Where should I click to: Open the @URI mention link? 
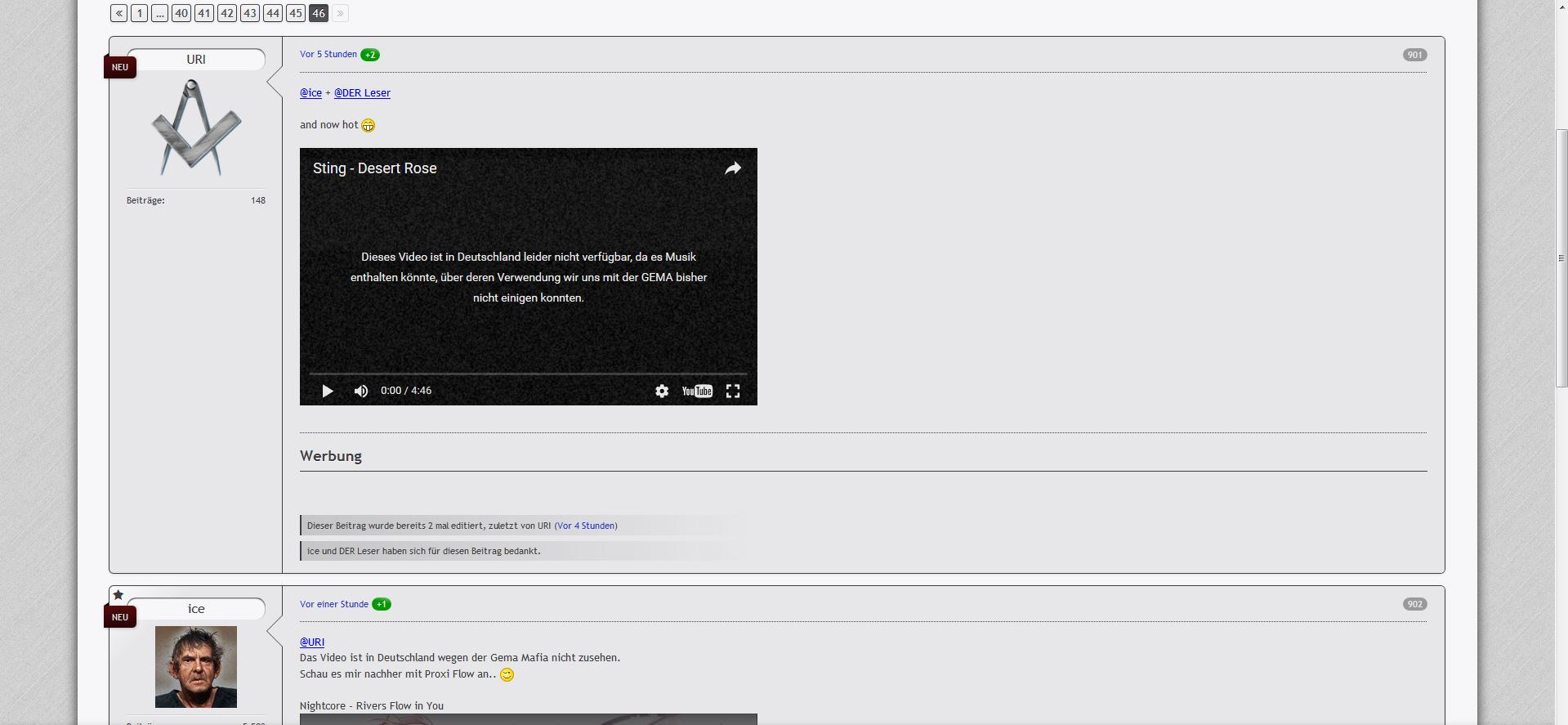[312, 642]
